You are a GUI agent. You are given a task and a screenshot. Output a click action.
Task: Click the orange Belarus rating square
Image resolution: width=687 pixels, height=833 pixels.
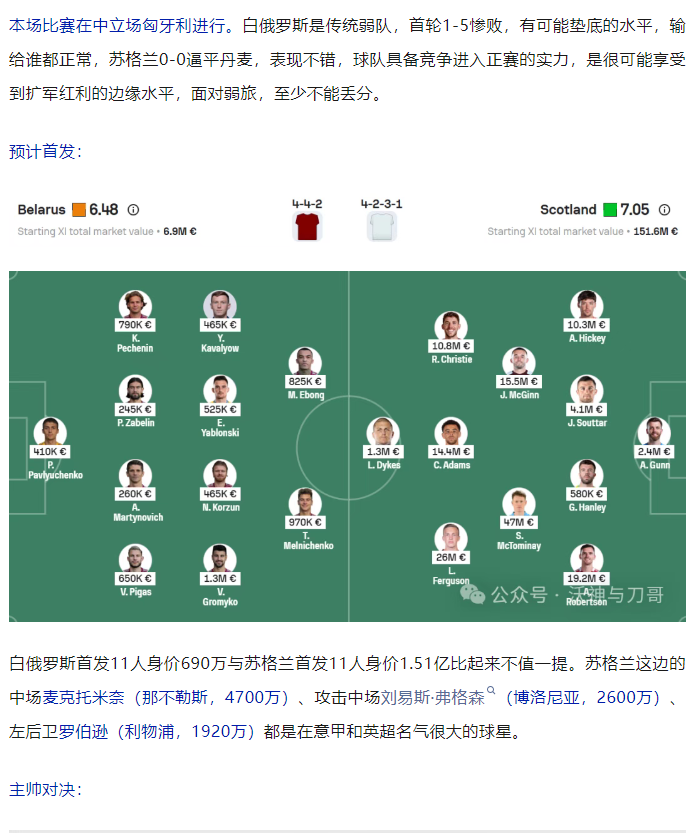click(x=79, y=210)
